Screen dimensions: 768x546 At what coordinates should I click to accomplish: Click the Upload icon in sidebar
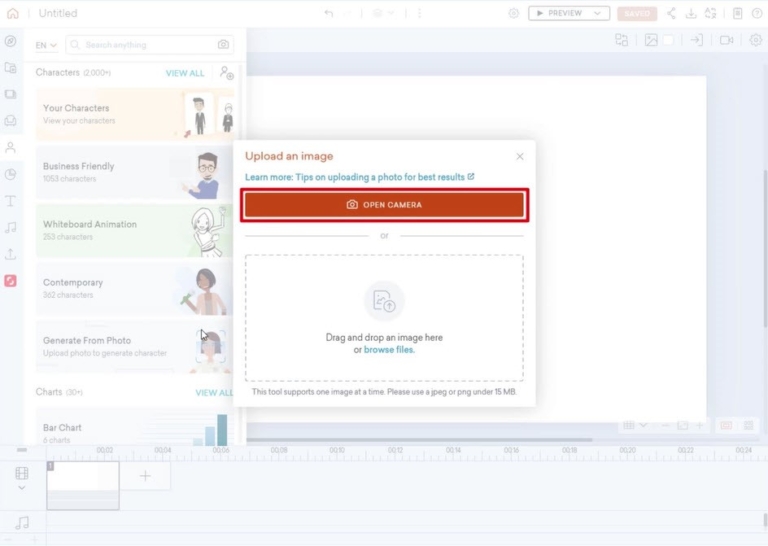(11, 254)
